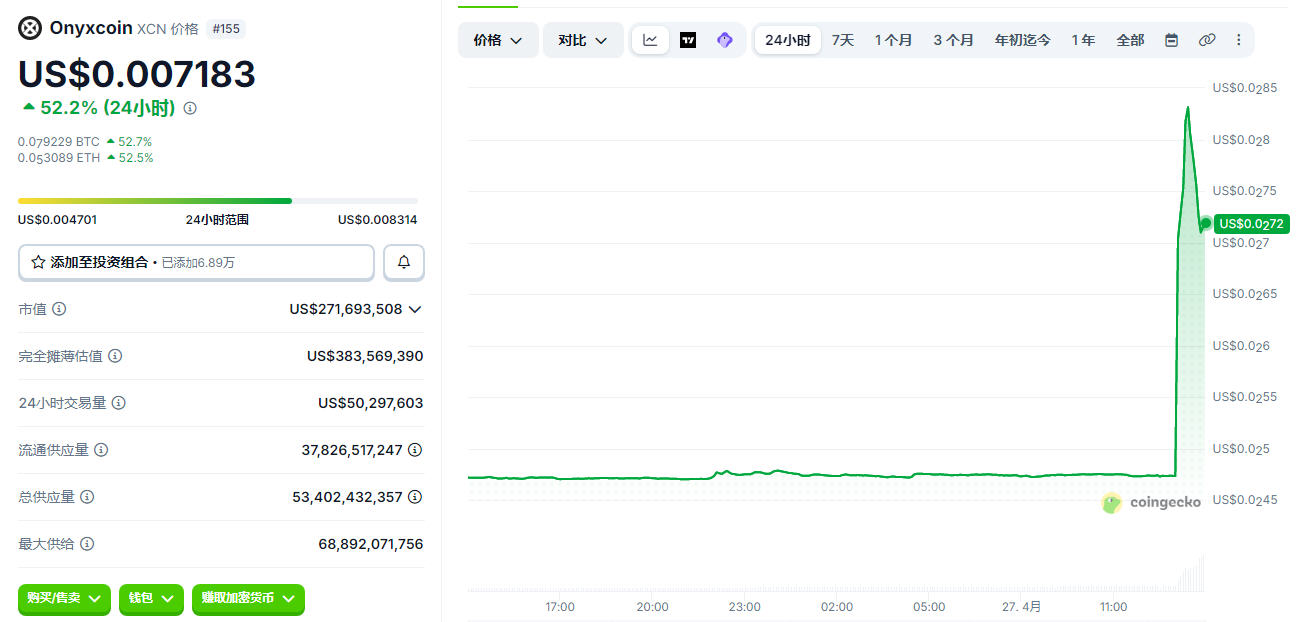Viewport: 1302px width, 622px height.
Task: Click the US$383,569,390 valuation value
Action: (x=365, y=356)
